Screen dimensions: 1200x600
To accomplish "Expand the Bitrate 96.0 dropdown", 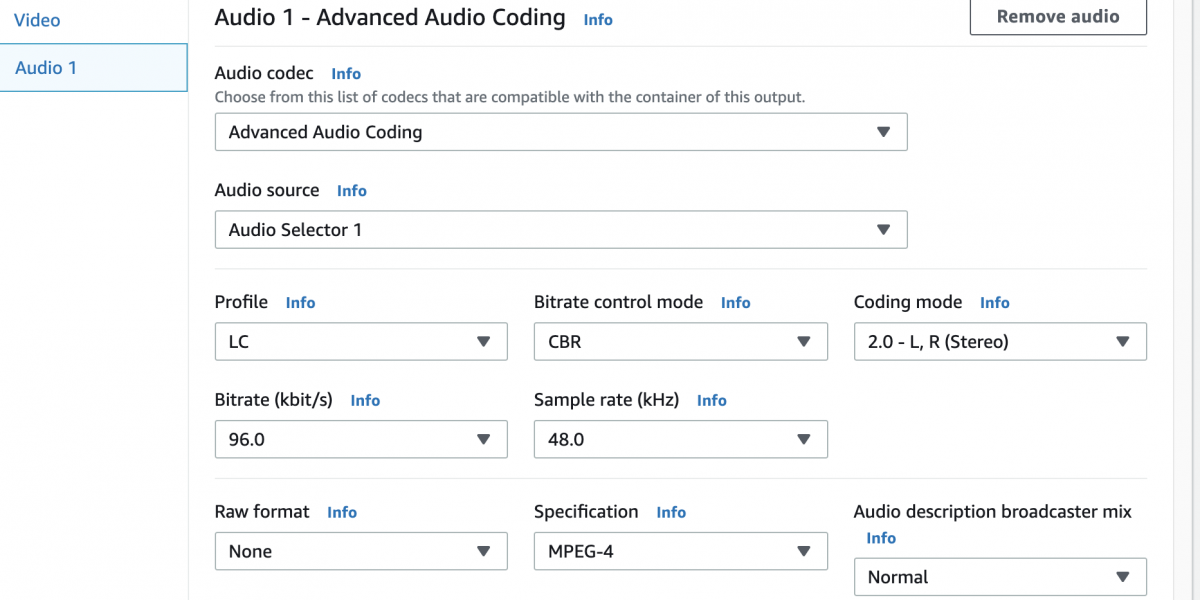I will pos(361,439).
